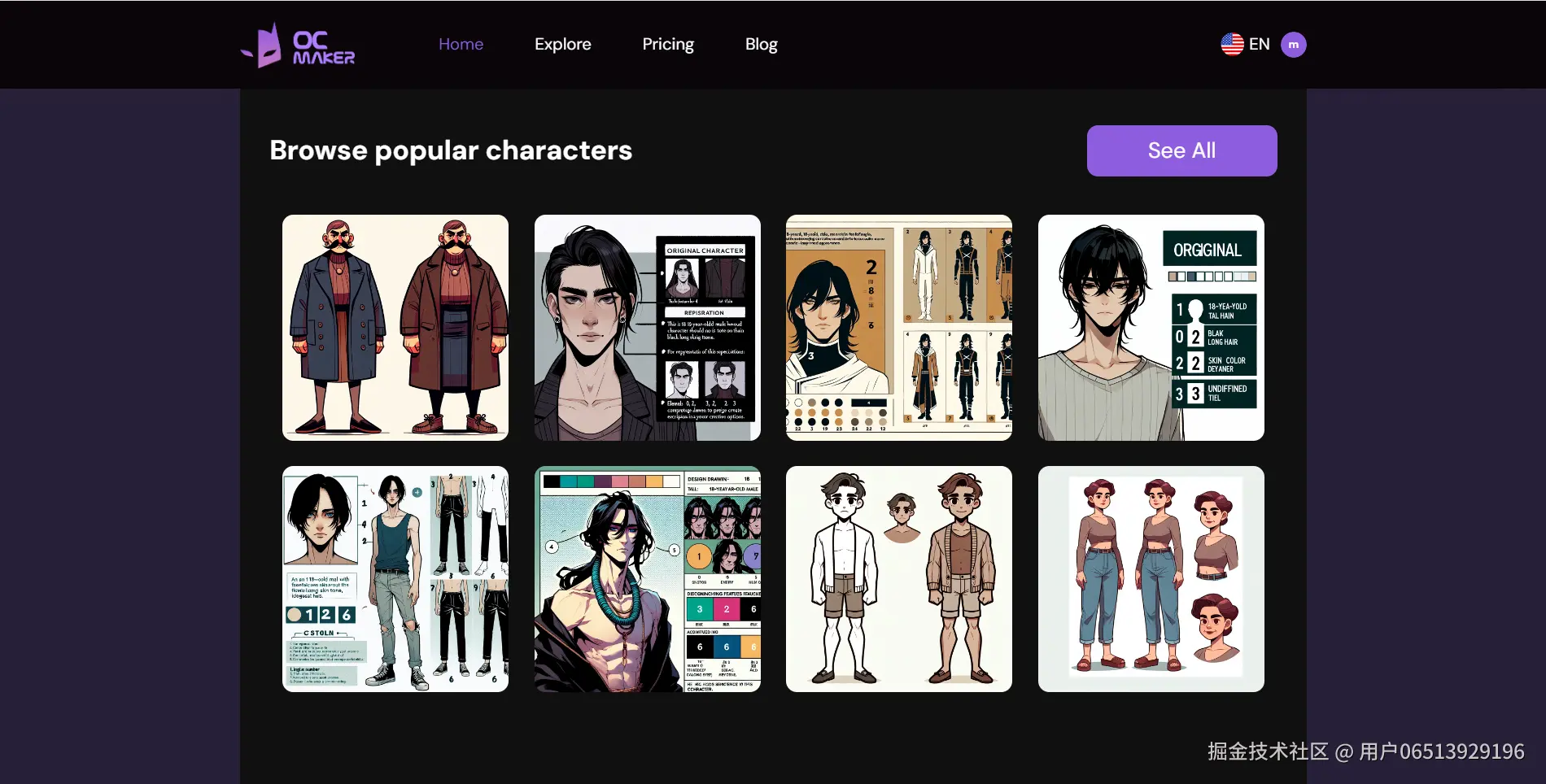Switch language via EN selector
The width and height of the screenshot is (1546, 784).
[x=1259, y=44]
